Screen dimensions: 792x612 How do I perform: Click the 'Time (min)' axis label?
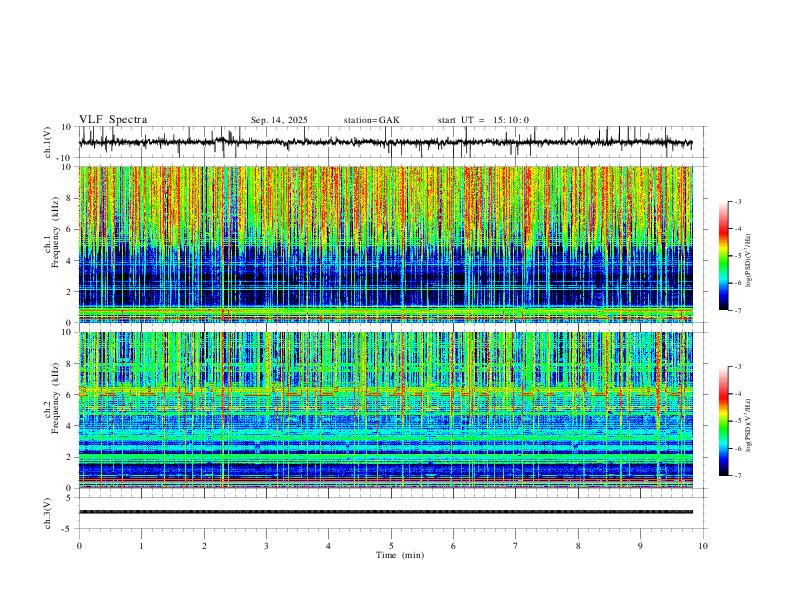[400, 555]
